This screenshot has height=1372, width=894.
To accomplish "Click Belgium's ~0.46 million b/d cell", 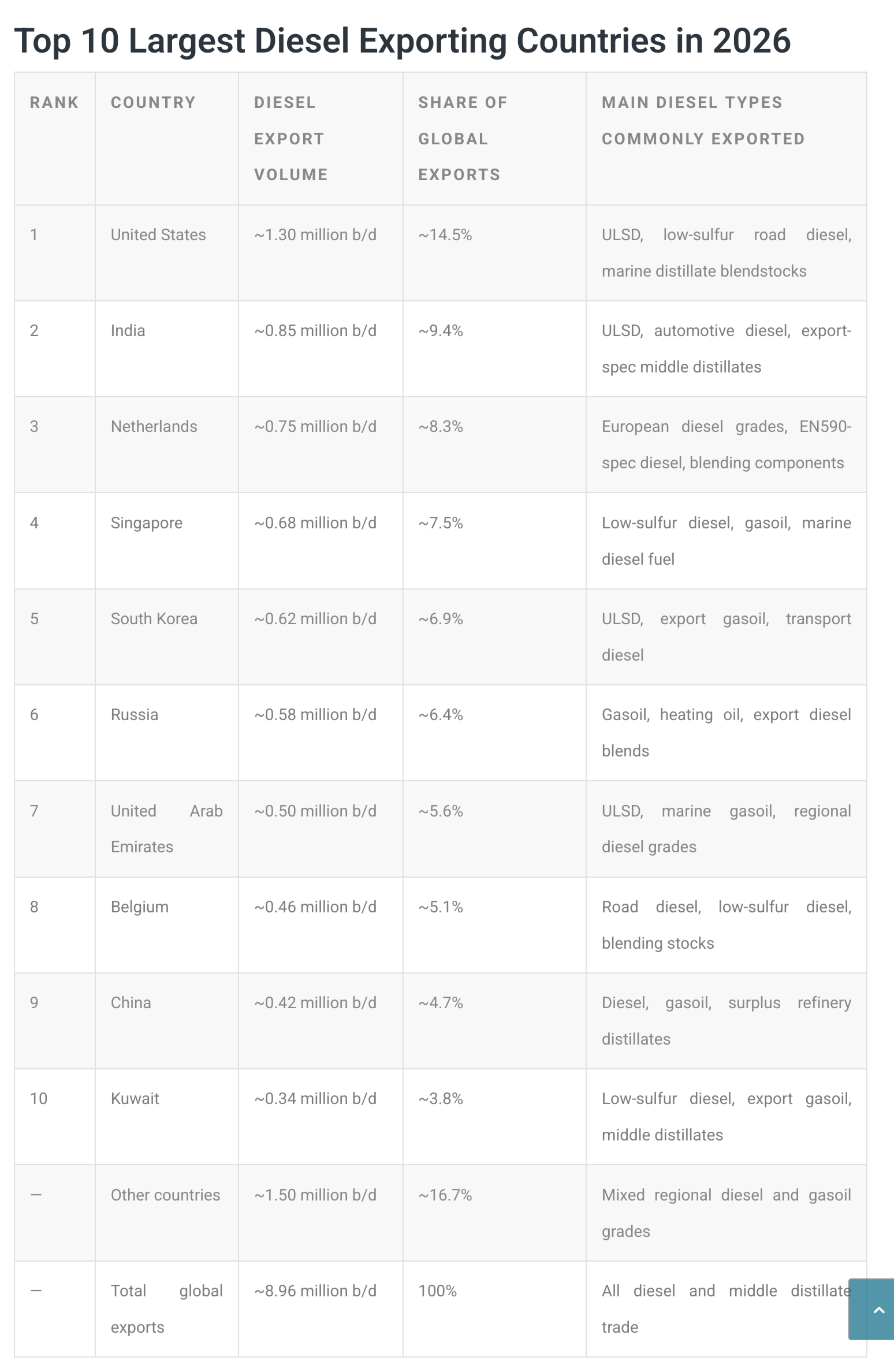I will point(315,907).
